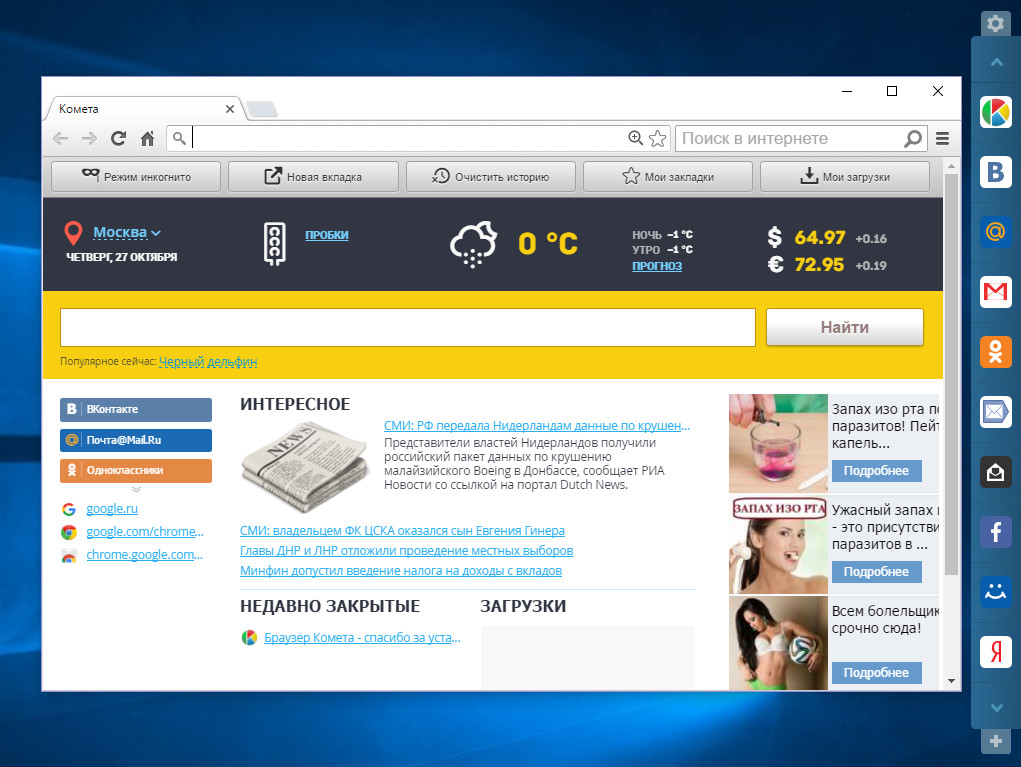Screen dimensions: 1021x767
Task: Click Режим инкогнито button
Action: (x=136, y=176)
